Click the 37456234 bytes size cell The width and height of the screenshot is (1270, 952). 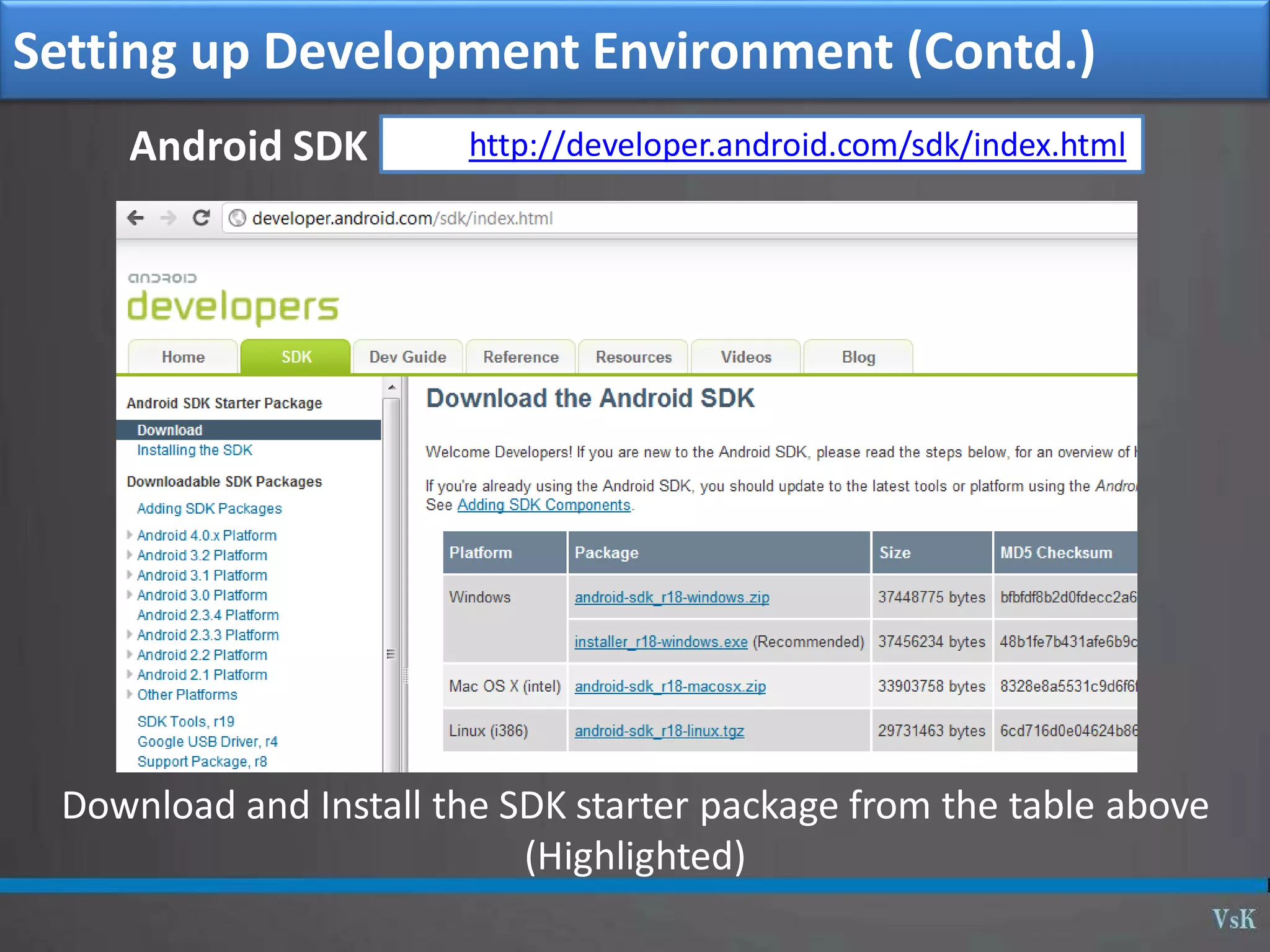932,641
